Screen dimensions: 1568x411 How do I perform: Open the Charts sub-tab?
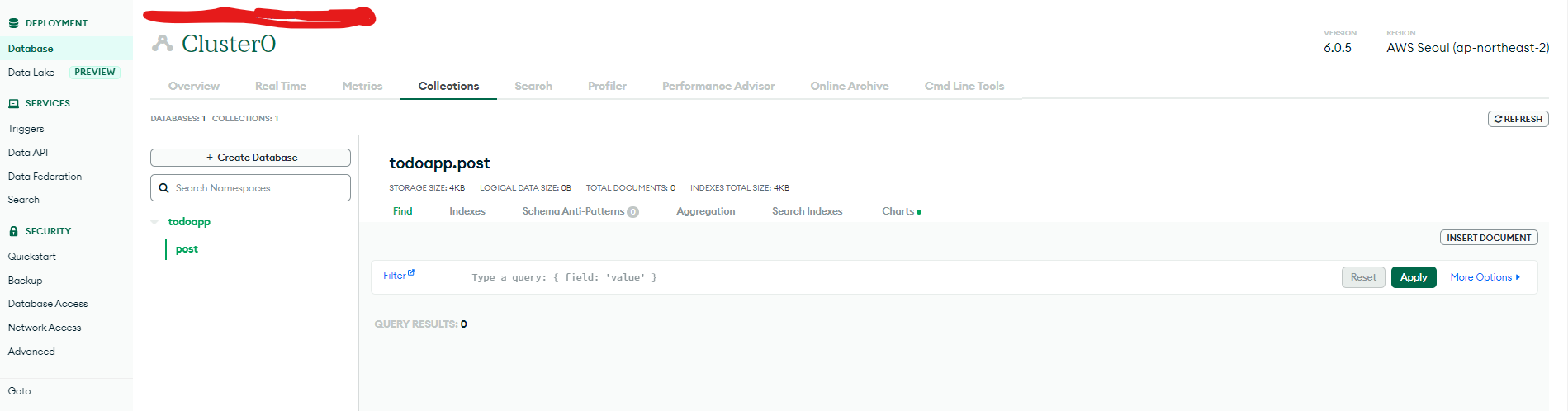click(898, 211)
